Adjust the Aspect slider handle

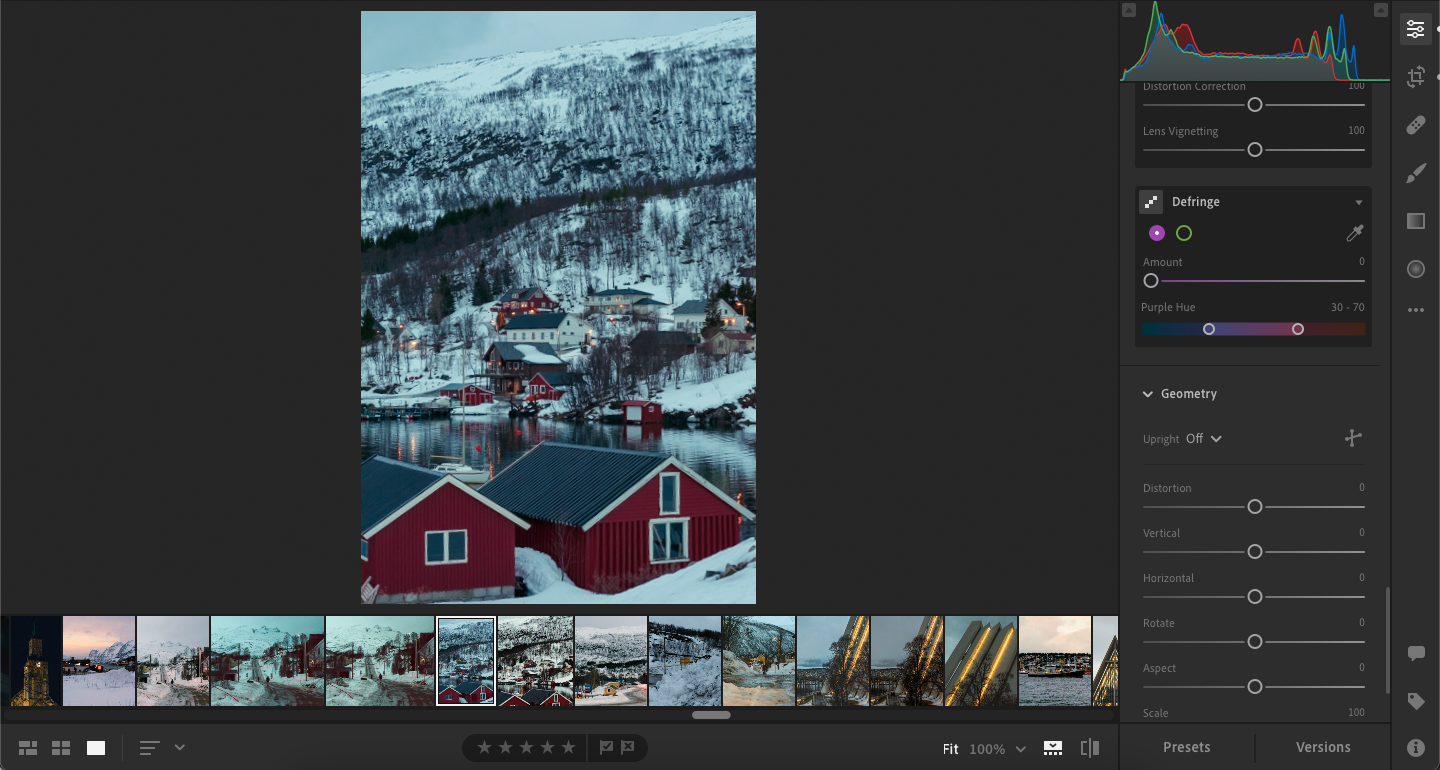[1255, 687]
